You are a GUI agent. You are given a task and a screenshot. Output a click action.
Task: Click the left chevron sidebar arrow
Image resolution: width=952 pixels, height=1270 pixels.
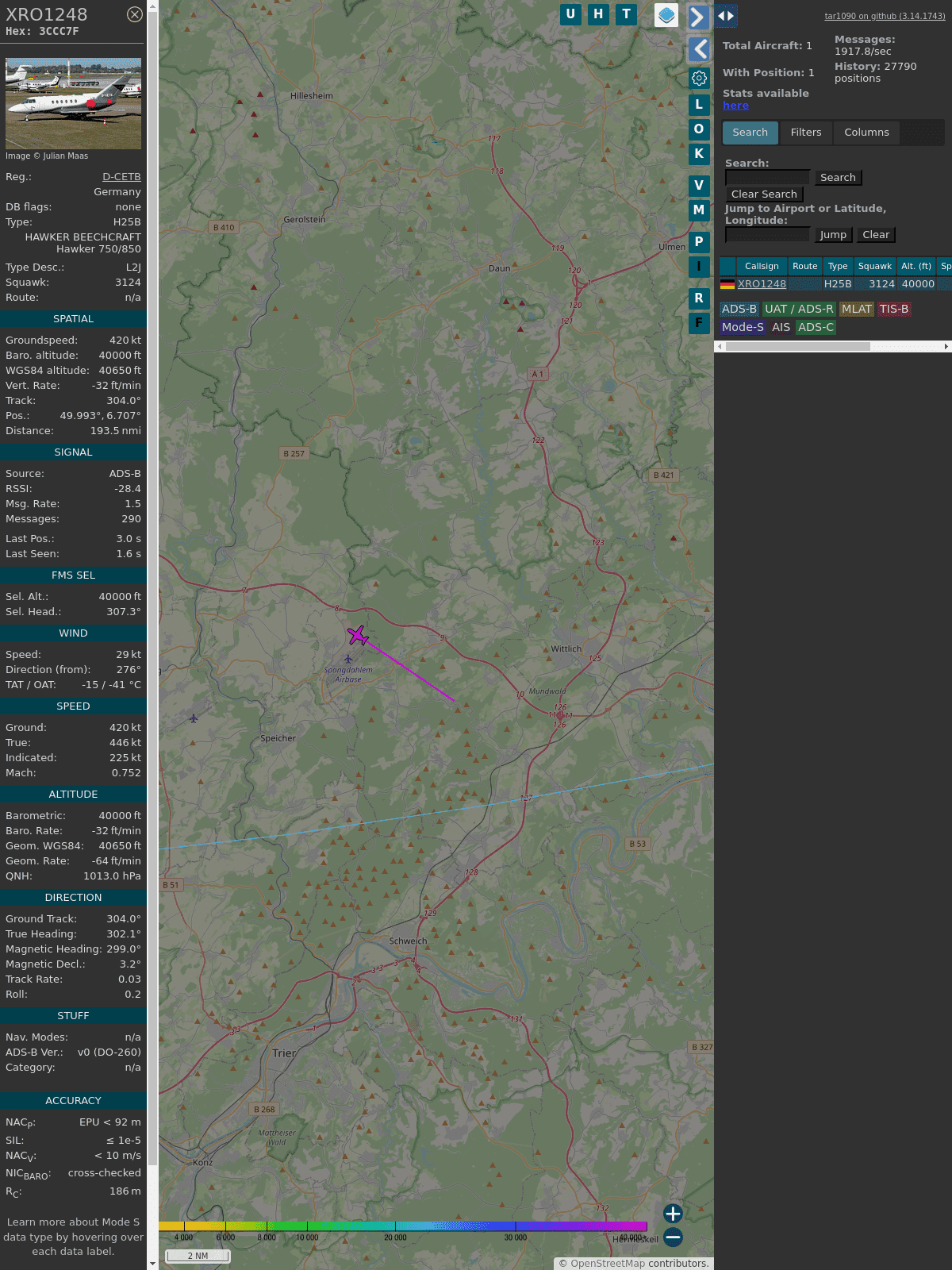click(698, 49)
